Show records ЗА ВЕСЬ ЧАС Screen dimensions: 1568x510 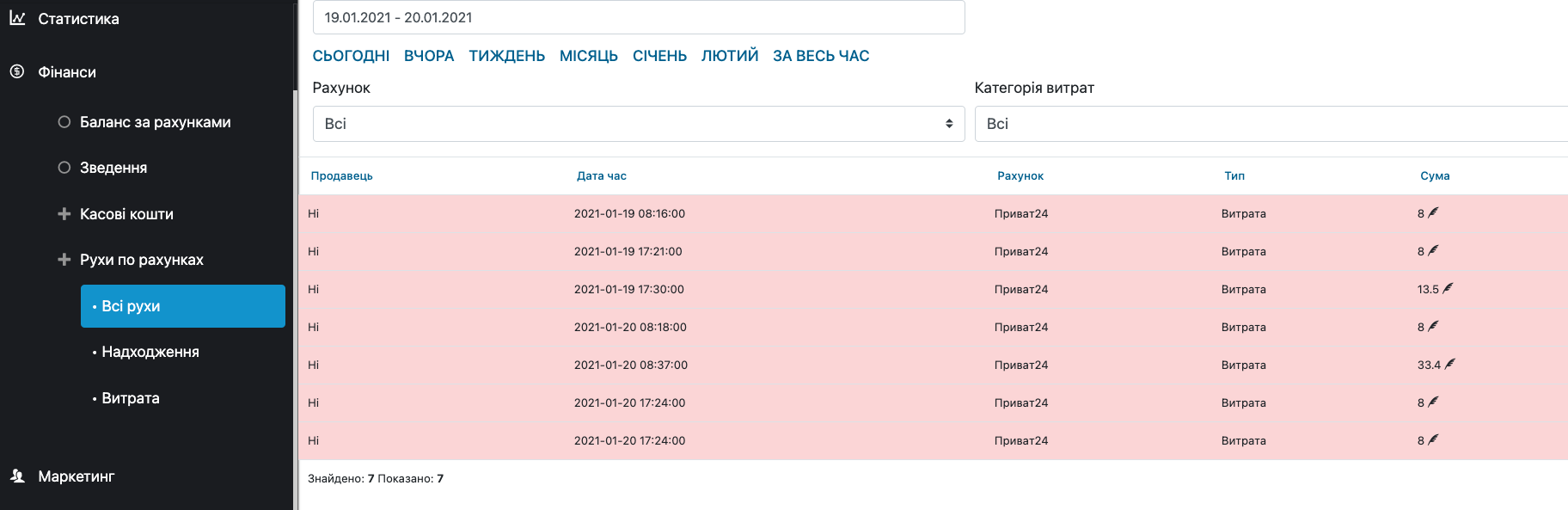(820, 56)
